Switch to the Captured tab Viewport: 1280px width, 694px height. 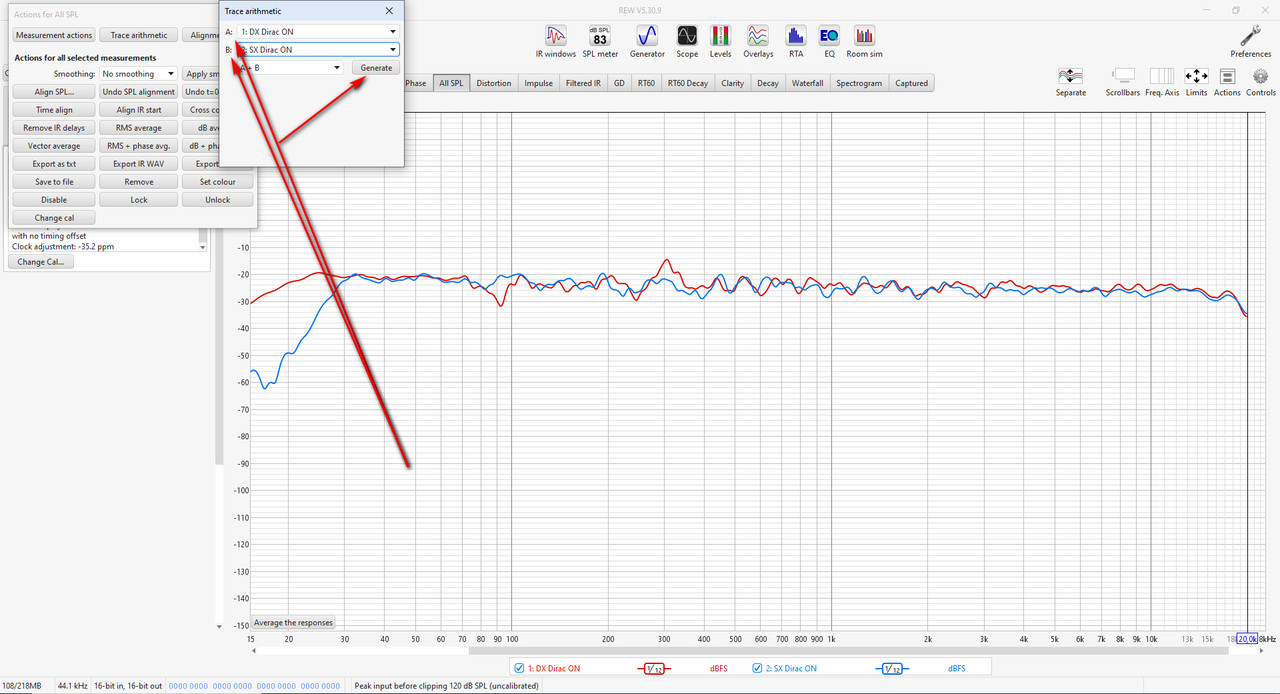coord(911,83)
